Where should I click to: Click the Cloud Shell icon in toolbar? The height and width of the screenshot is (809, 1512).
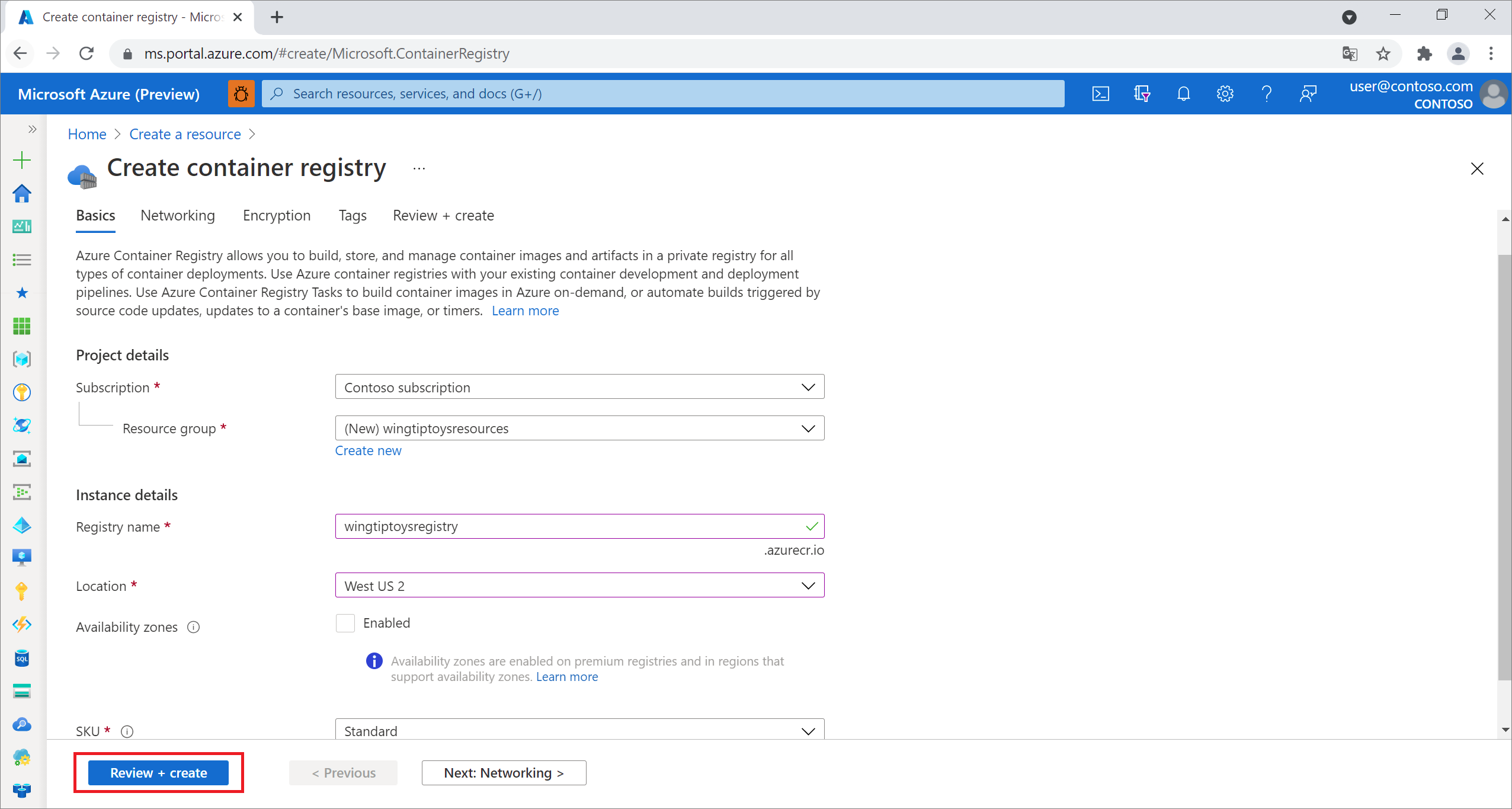point(1100,93)
